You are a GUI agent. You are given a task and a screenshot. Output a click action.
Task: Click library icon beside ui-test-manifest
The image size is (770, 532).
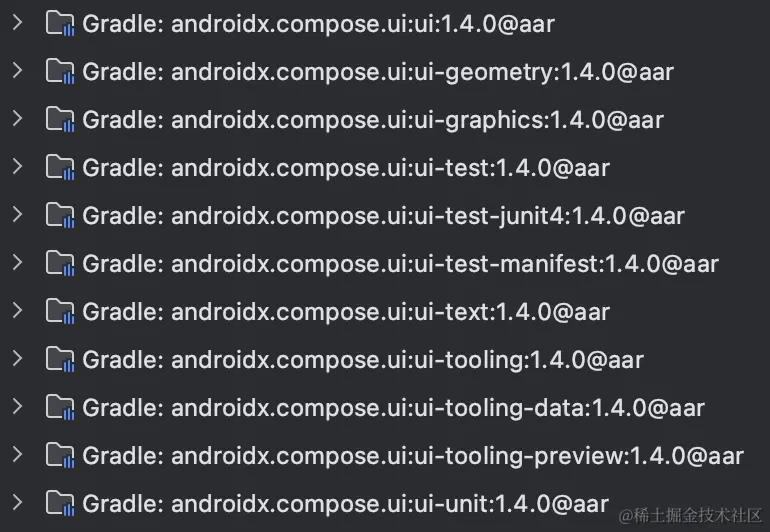[60, 264]
